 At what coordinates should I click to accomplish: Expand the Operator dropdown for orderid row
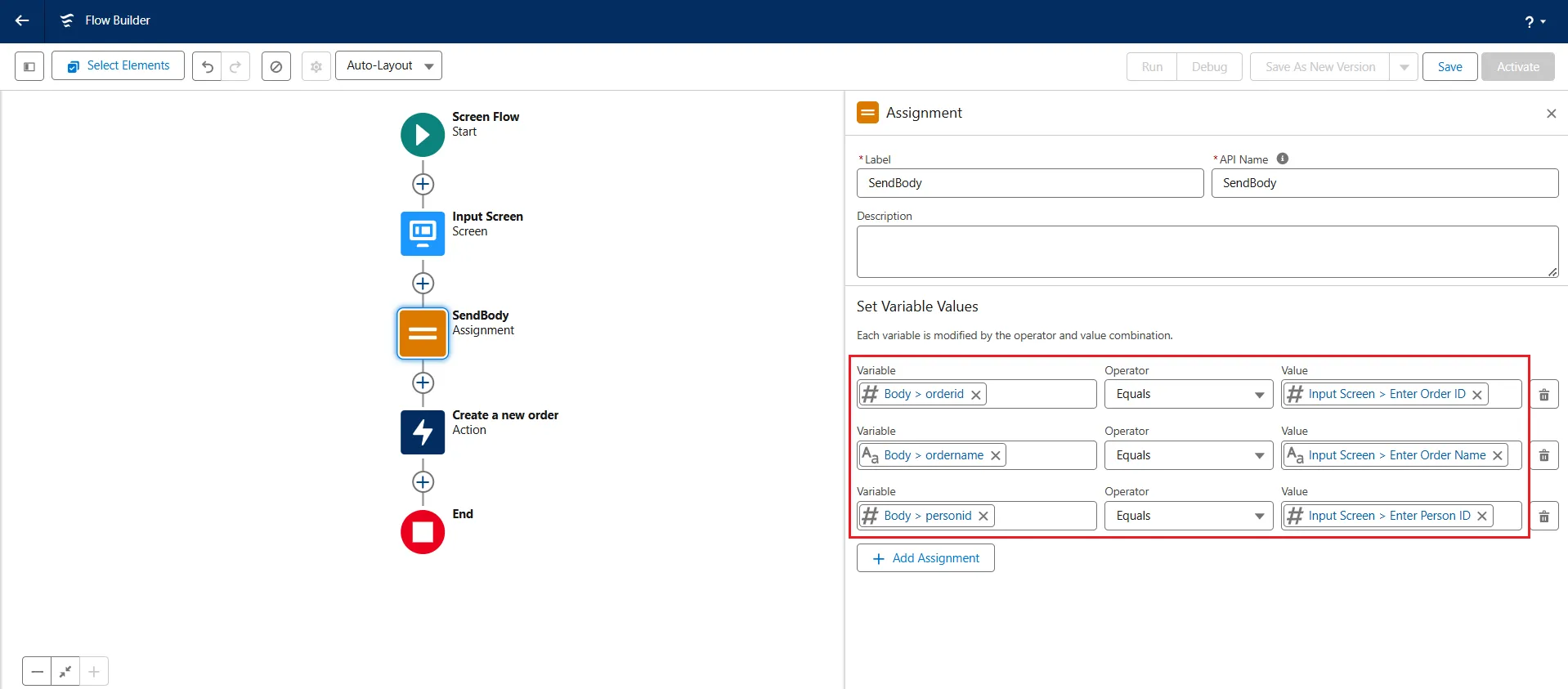pos(1188,395)
